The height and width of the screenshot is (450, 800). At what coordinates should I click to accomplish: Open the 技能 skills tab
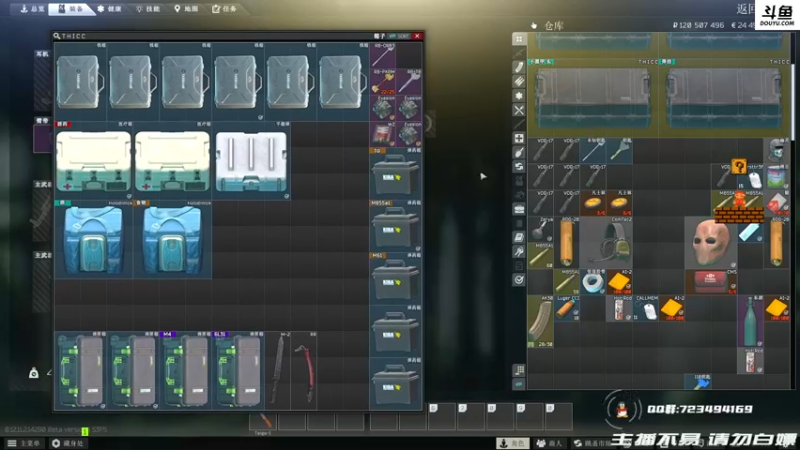tap(148, 9)
